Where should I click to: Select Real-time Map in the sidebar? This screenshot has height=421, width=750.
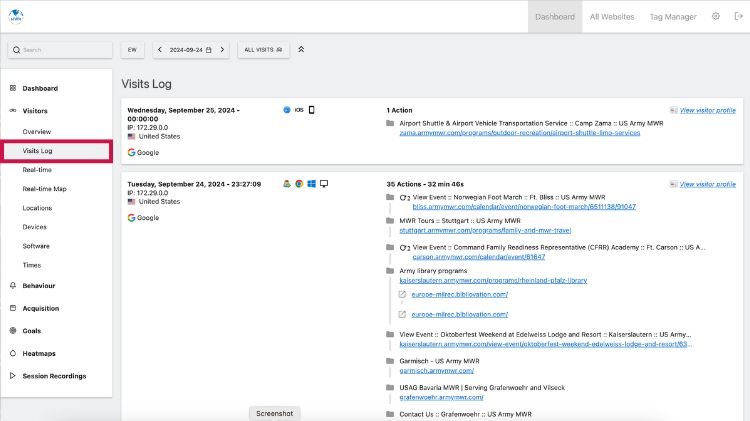click(45, 189)
